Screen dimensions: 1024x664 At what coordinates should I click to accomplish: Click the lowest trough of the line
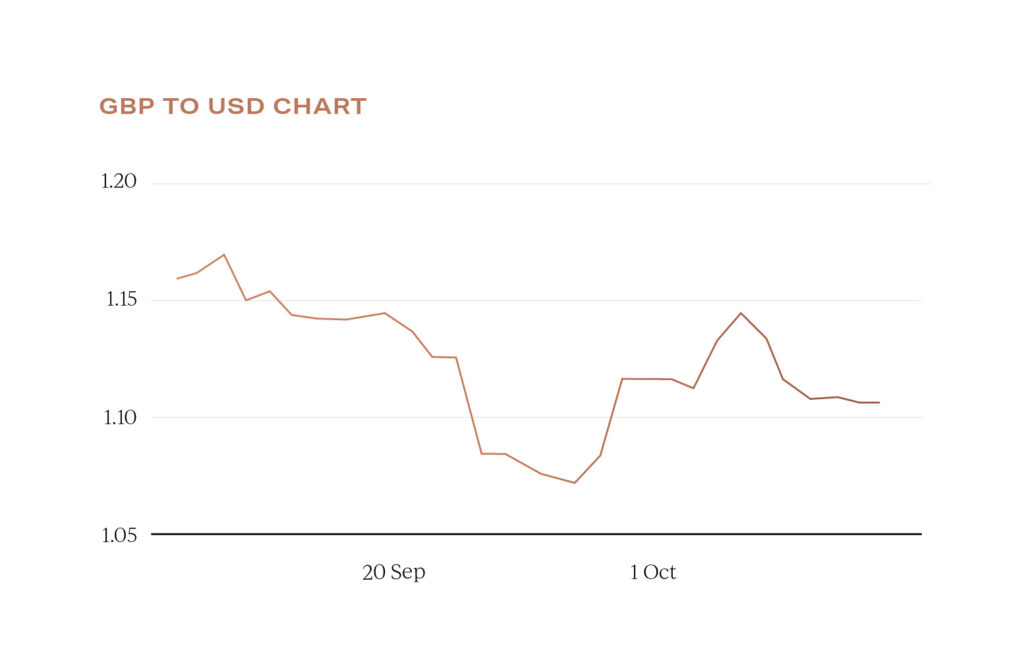point(574,482)
